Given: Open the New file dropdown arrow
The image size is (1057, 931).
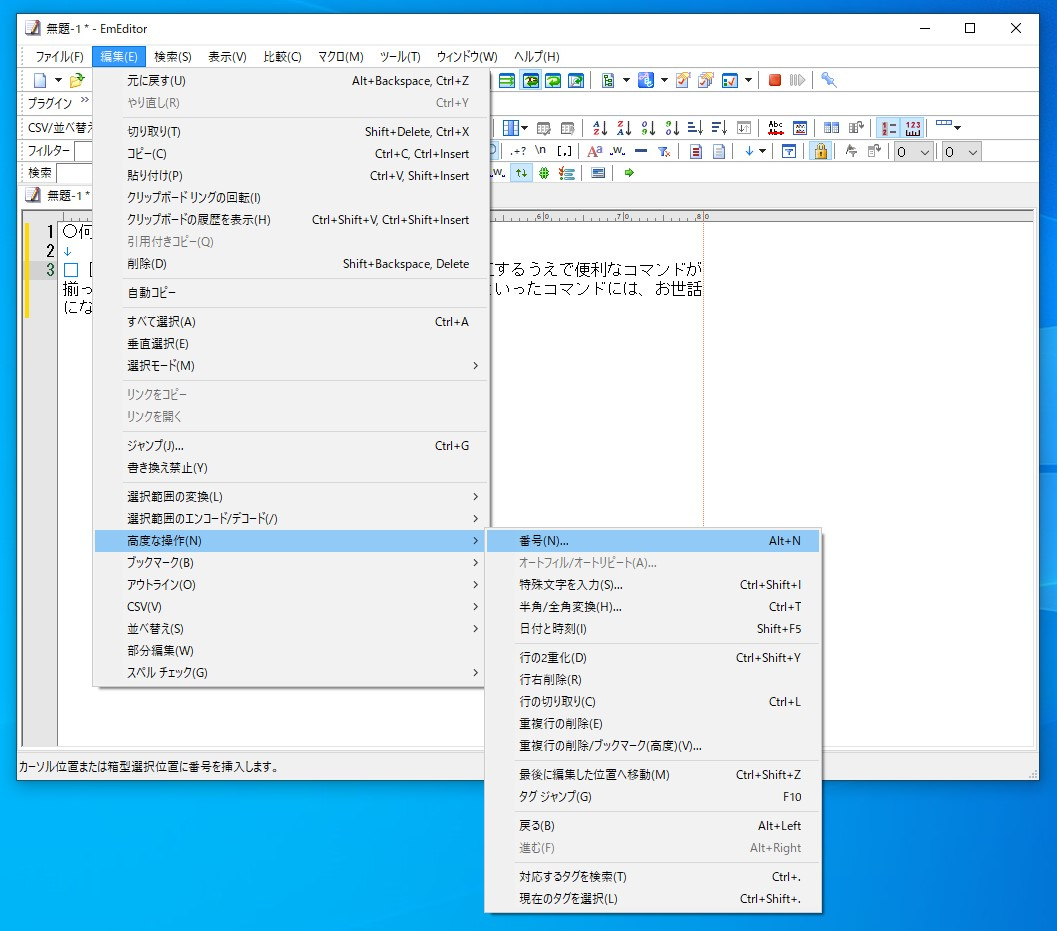Looking at the screenshot, I should (x=58, y=80).
